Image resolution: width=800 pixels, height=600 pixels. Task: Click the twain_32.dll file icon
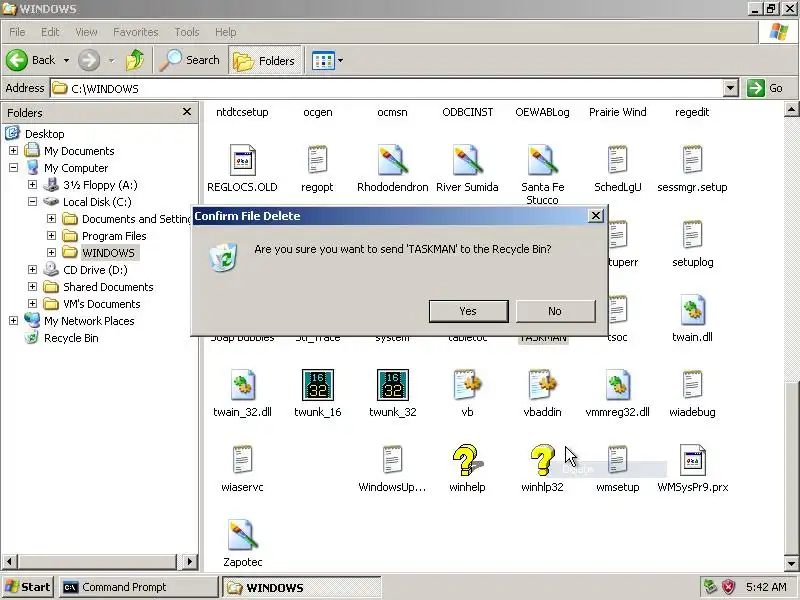coord(242,385)
